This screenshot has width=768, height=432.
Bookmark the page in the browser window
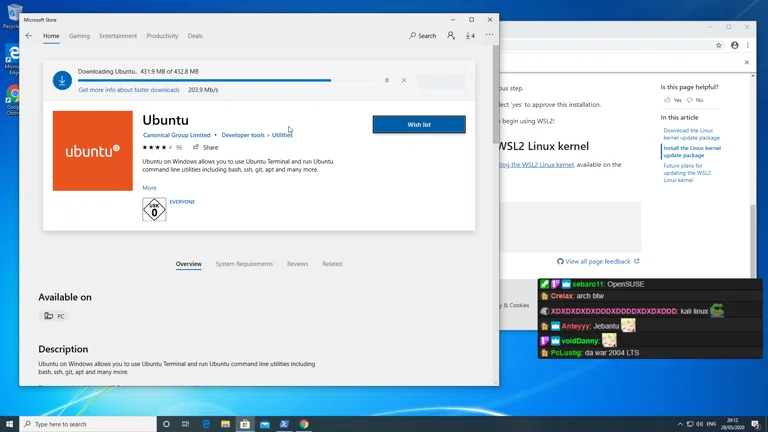(719, 45)
